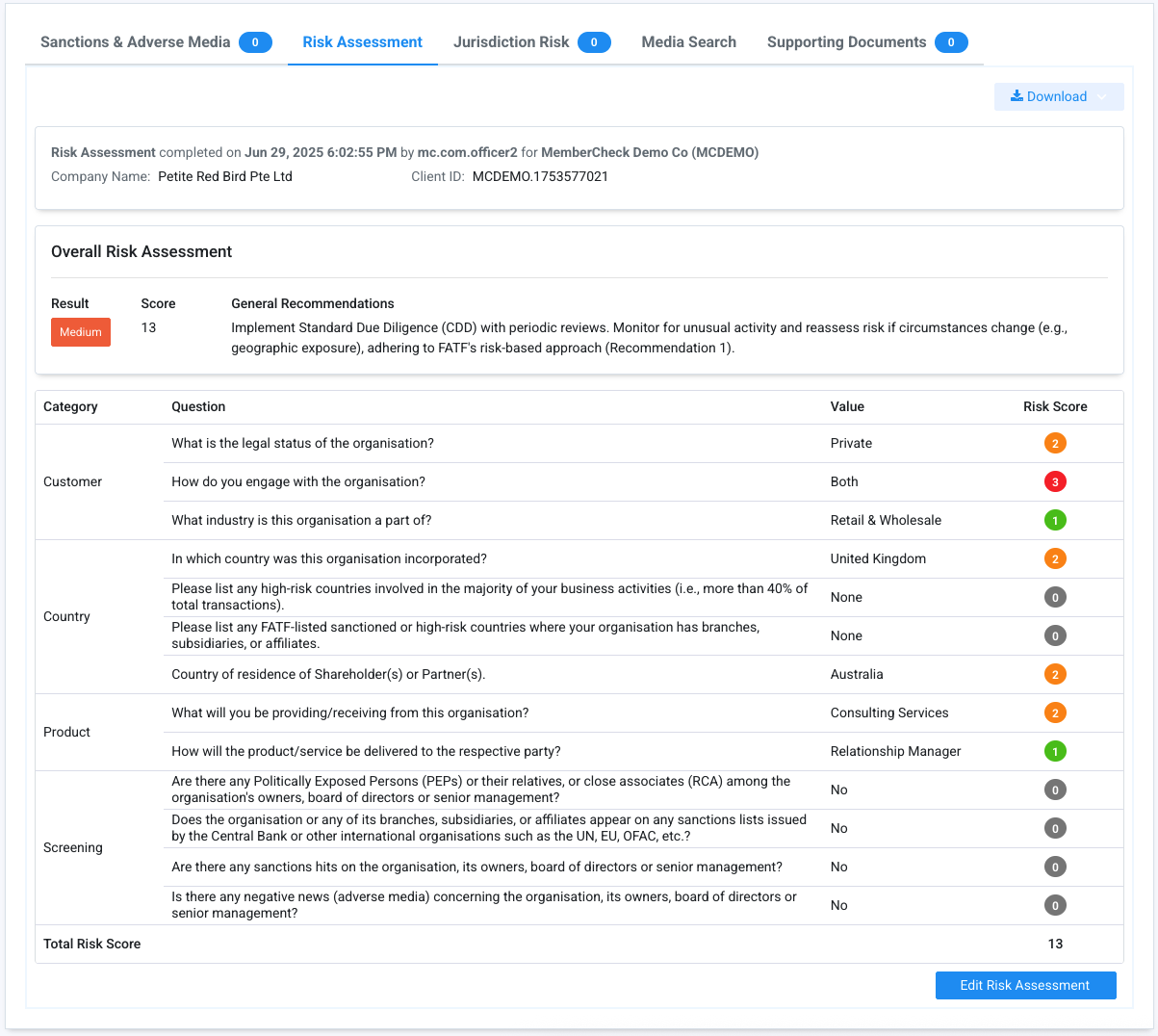Click the overall score value 13
Image resolution: width=1158 pixels, height=1036 pixels.
(148, 327)
